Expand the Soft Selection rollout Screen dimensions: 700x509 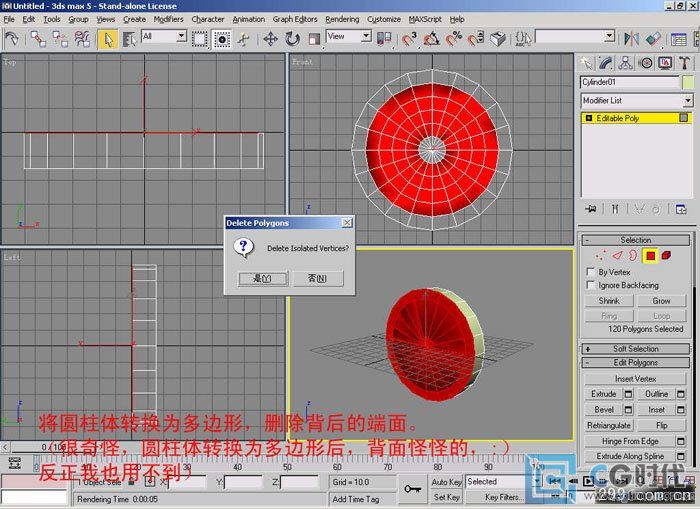point(636,349)
